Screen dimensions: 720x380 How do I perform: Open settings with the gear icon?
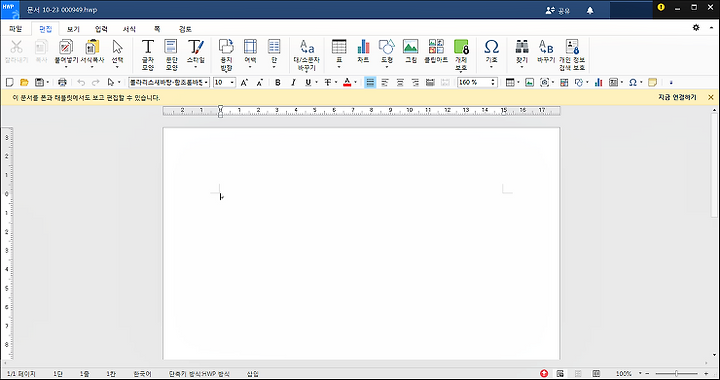(696, 28)
